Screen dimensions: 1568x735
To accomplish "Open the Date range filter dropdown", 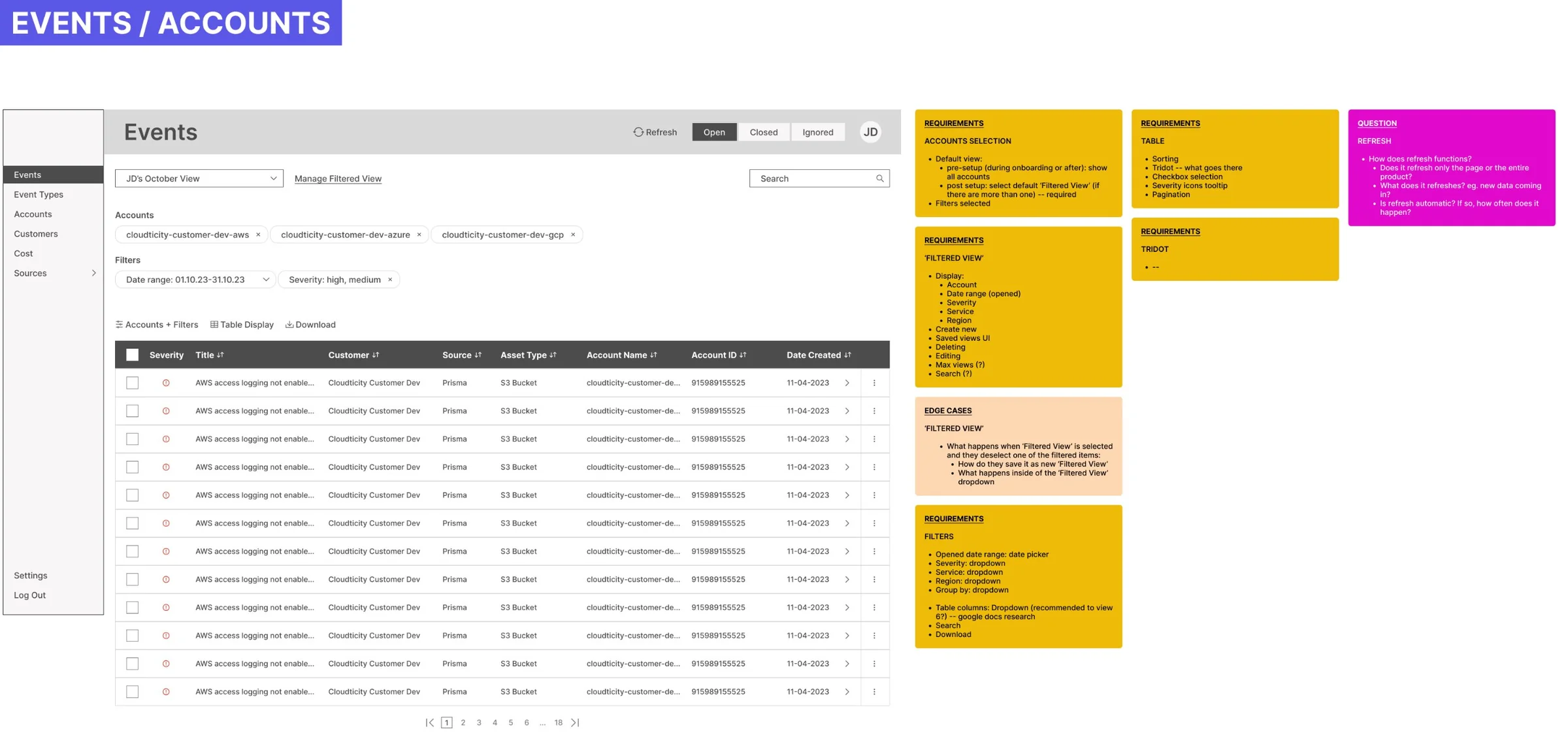I will tap(195, 280).
